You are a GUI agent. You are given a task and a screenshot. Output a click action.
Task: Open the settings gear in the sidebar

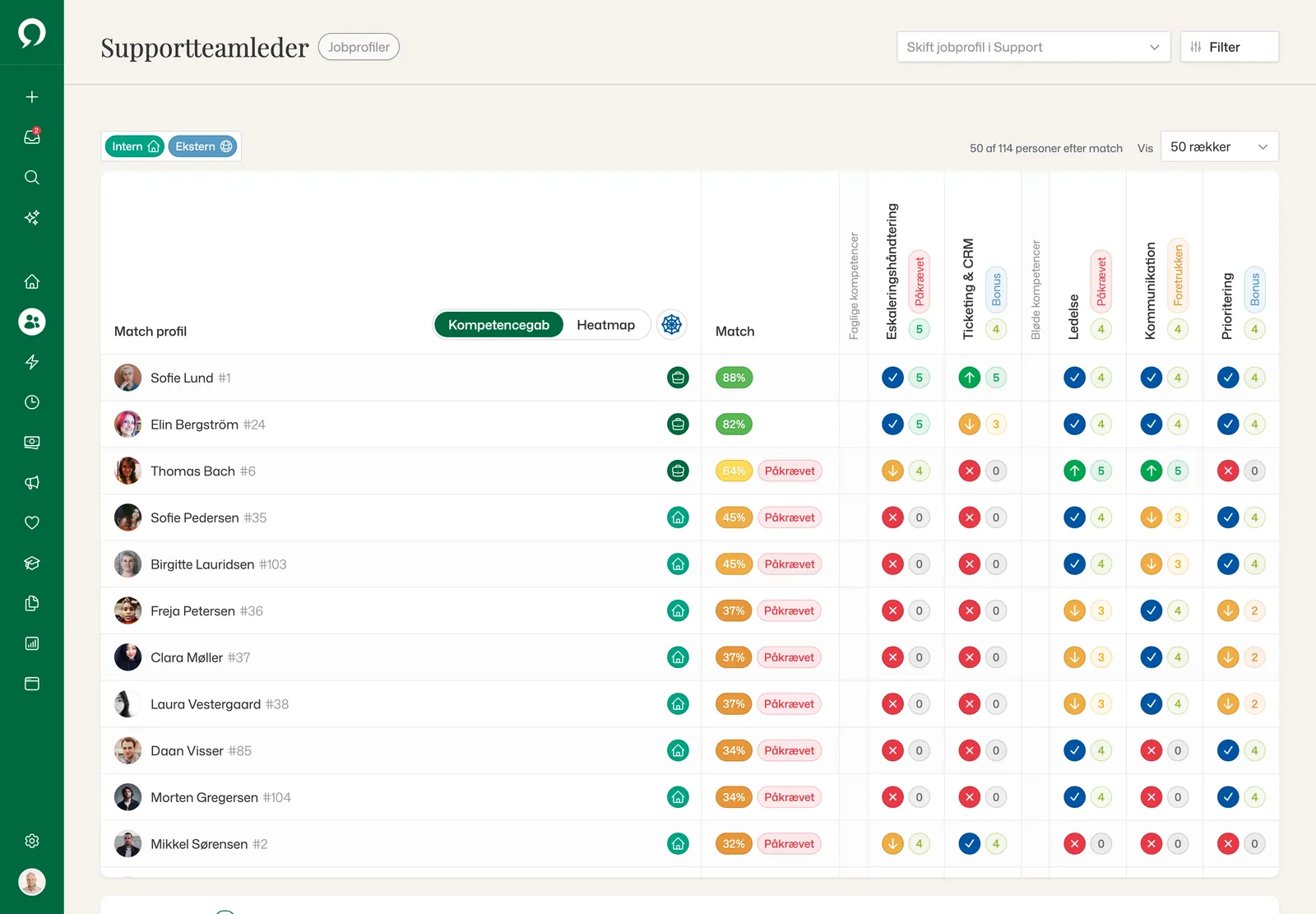pyautogui.click(x=32, y=841)
